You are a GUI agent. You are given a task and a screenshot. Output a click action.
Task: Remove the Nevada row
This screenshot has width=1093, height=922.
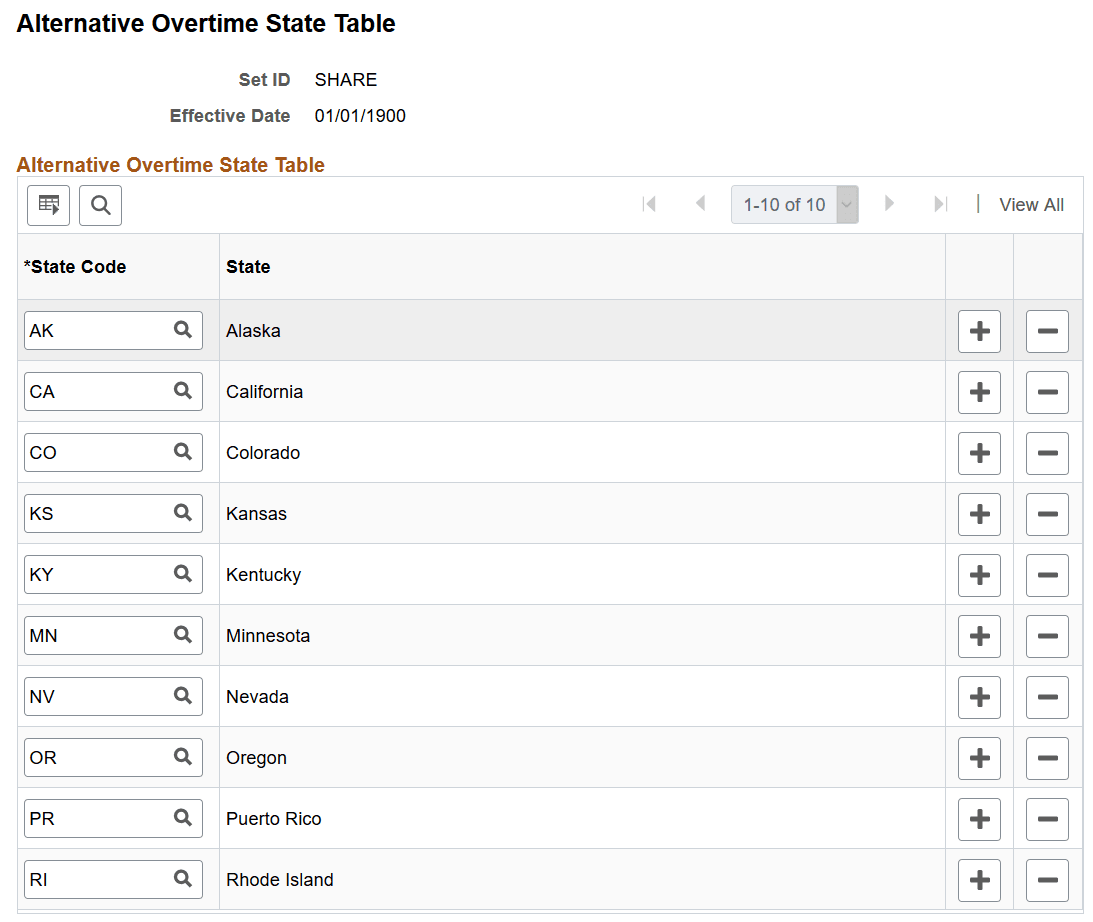[1047, 696]
